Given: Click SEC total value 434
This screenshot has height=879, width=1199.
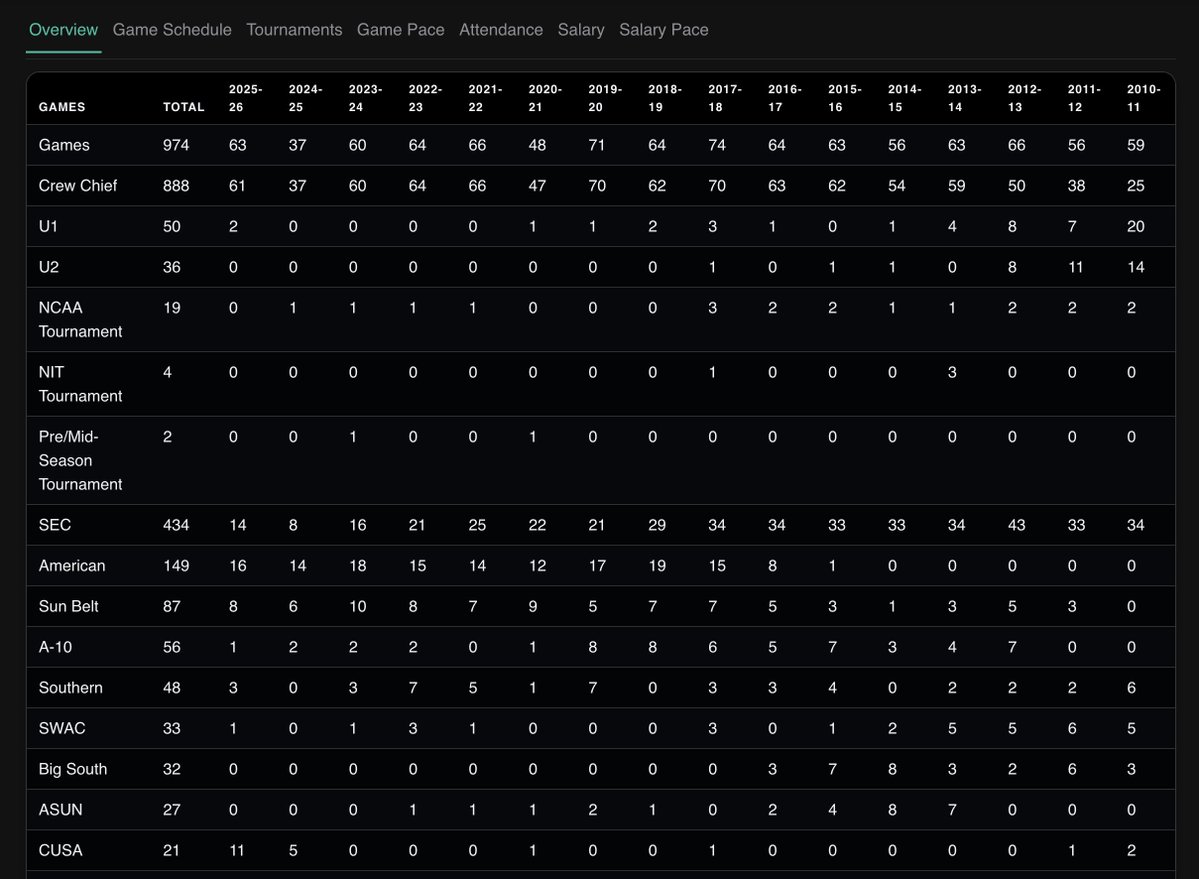Looking at the screenshot, I should (x=176, y=525).
